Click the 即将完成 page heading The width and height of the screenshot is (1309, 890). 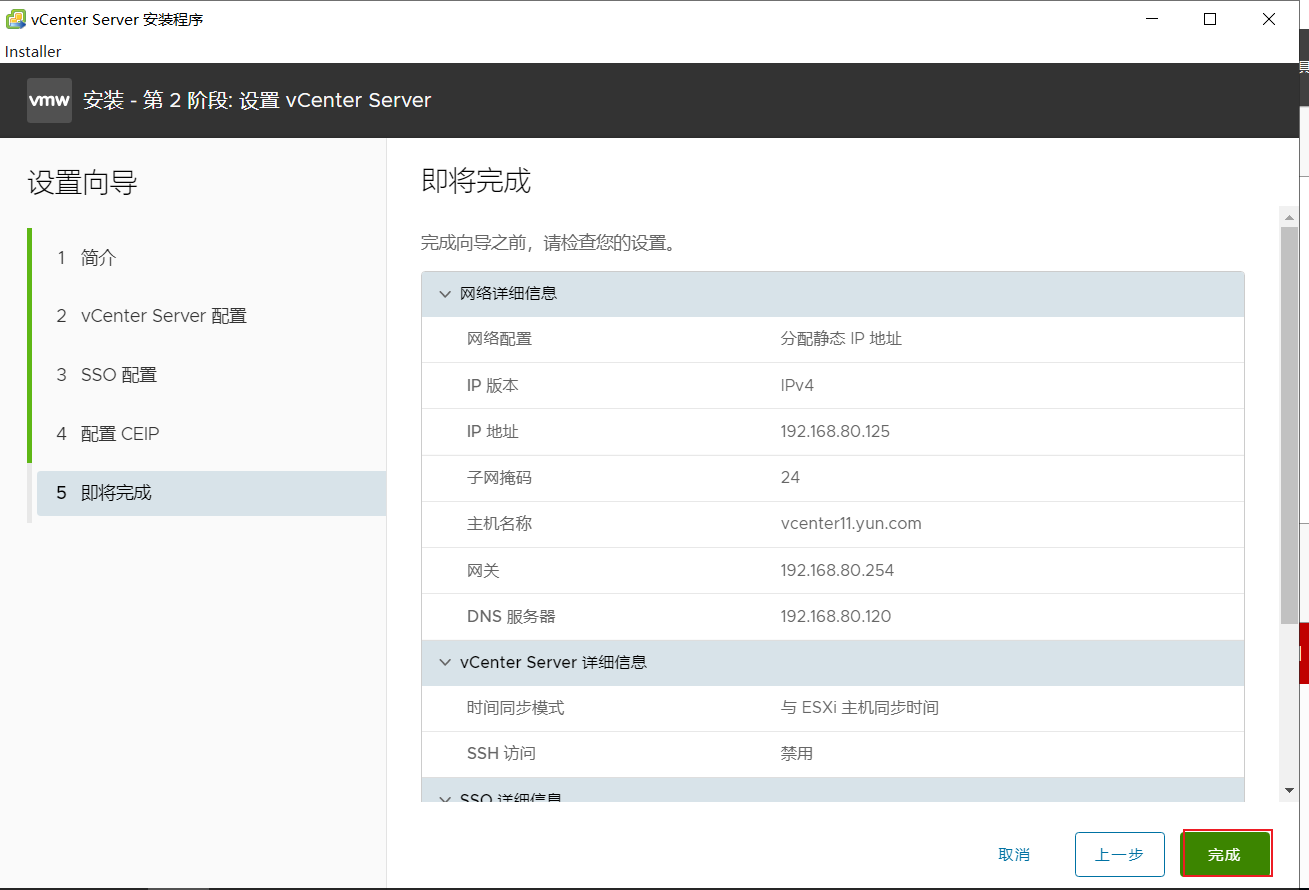(476, 181)
